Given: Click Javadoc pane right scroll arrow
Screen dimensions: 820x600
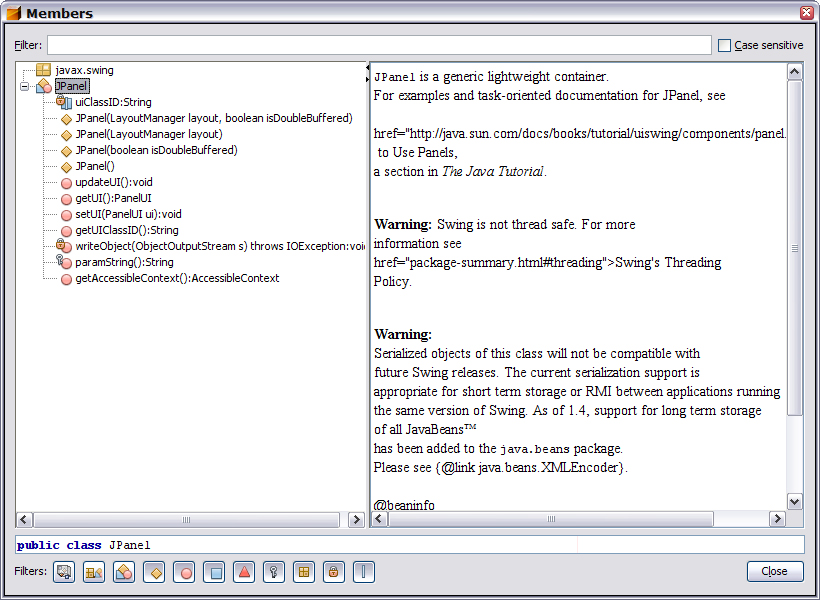Looking at the screenshot, I should pyautogui.click(x=777, y=519).
